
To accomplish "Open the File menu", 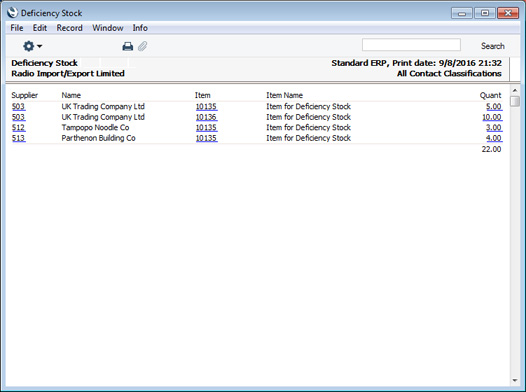I will [x=17, y=28].
